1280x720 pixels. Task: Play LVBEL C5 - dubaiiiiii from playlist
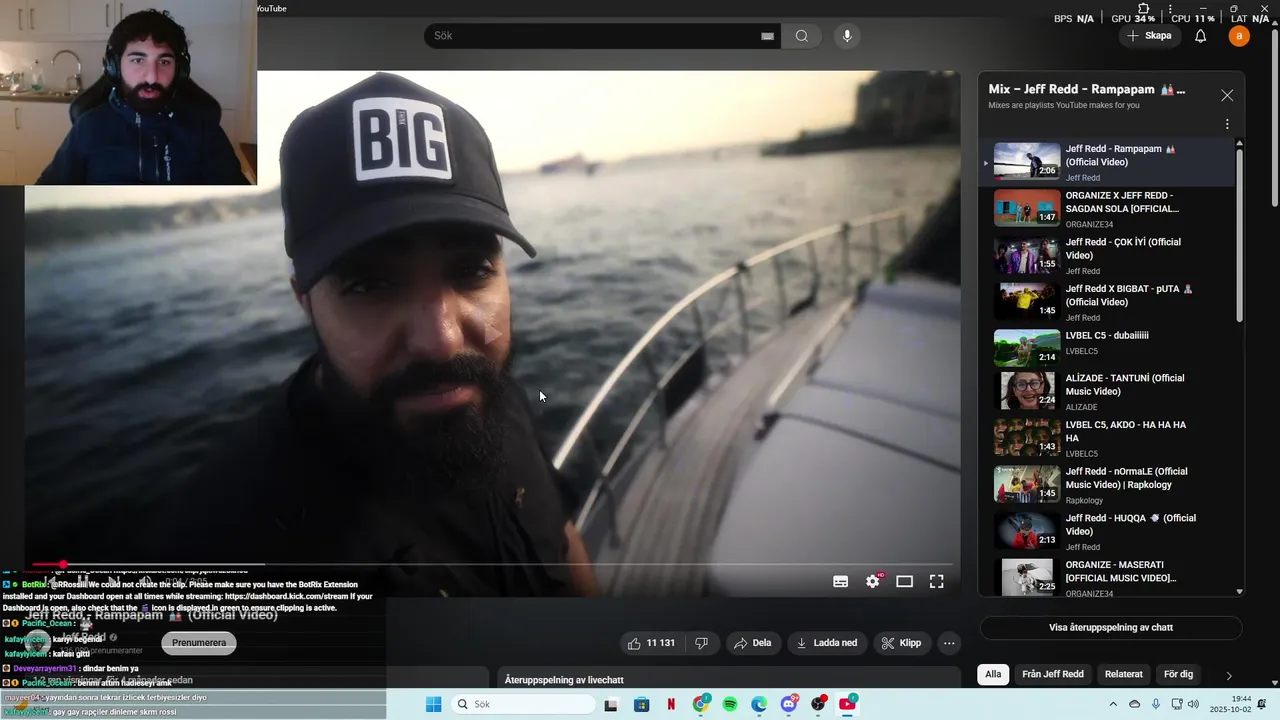tap(1108, 347)
